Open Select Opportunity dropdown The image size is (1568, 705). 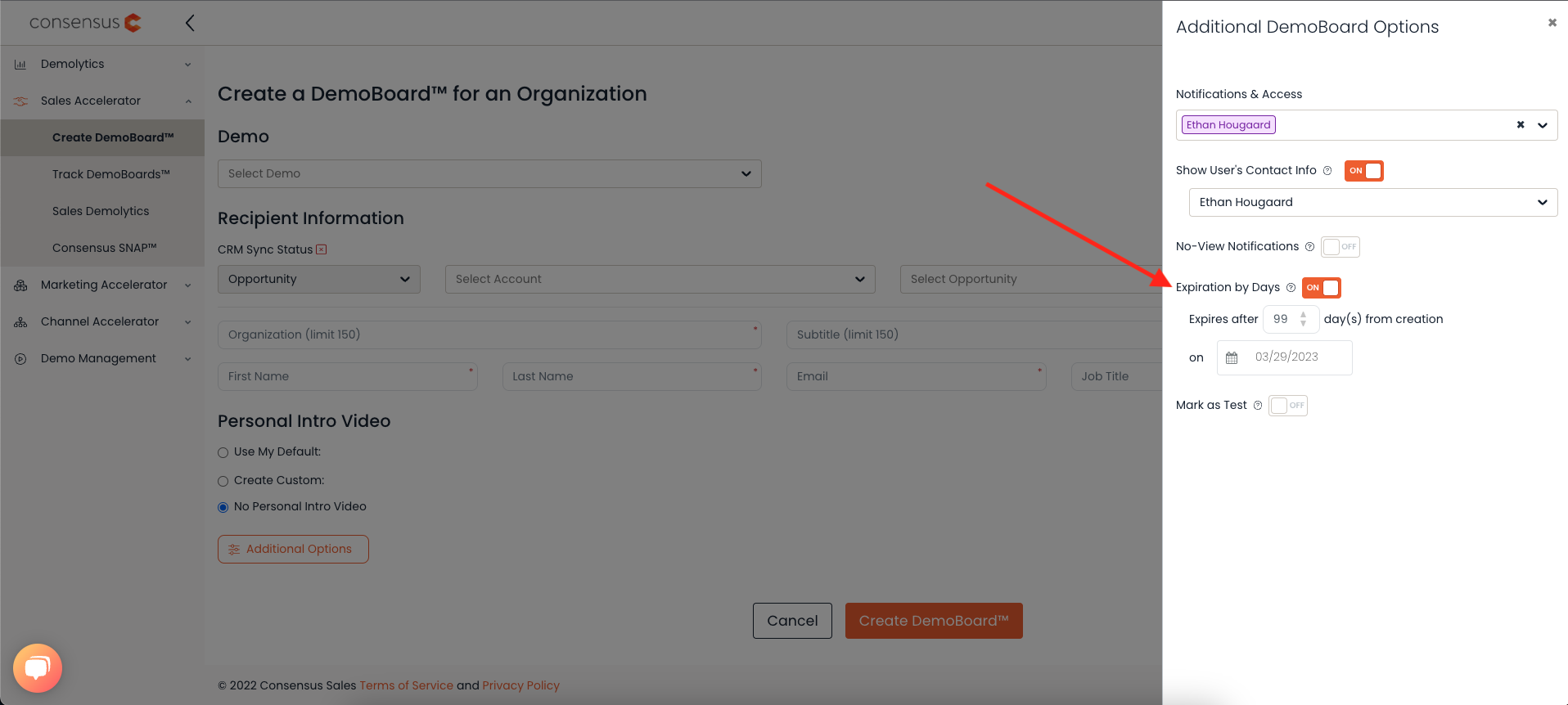(x=1031, y=279)
